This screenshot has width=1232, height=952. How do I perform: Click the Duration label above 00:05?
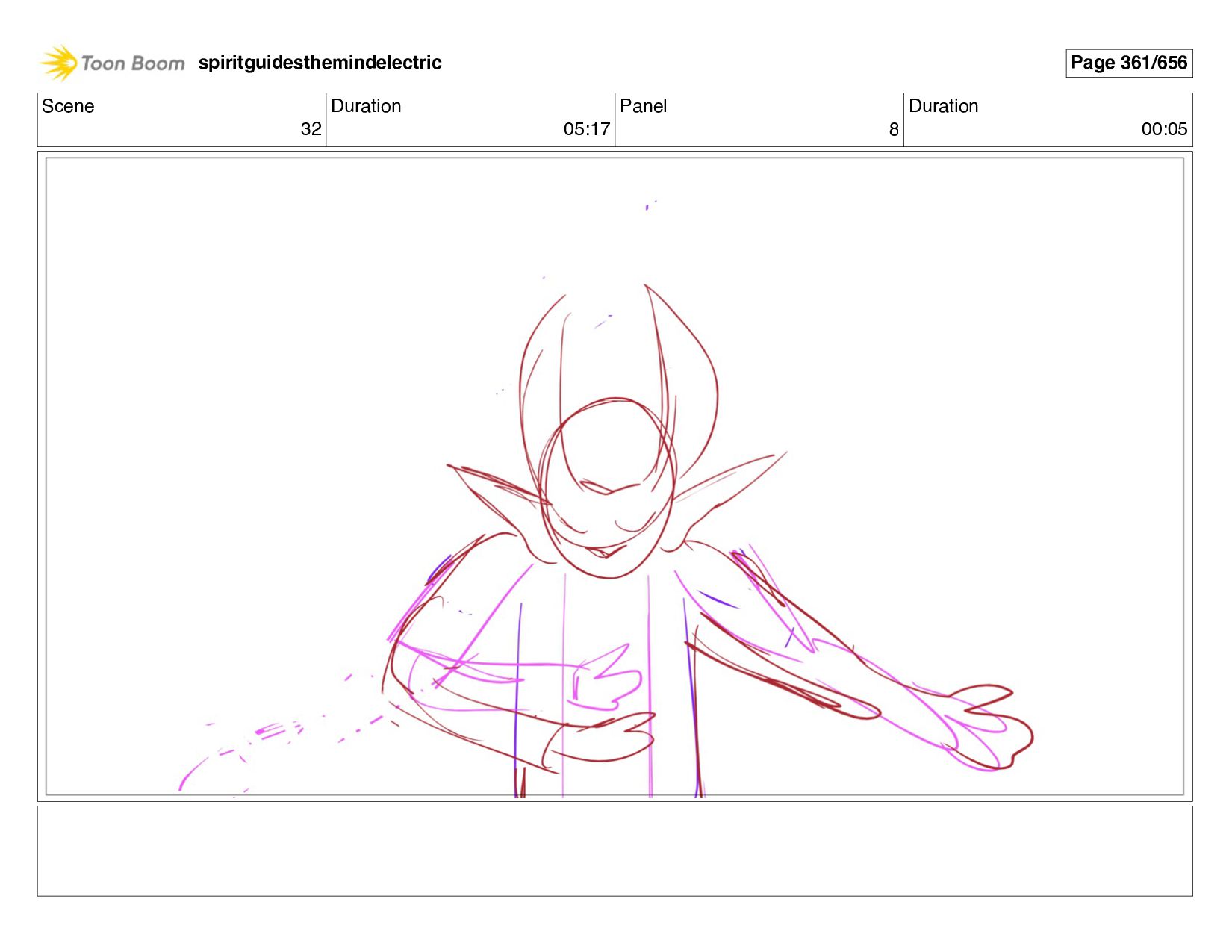(x=943, y=106)
